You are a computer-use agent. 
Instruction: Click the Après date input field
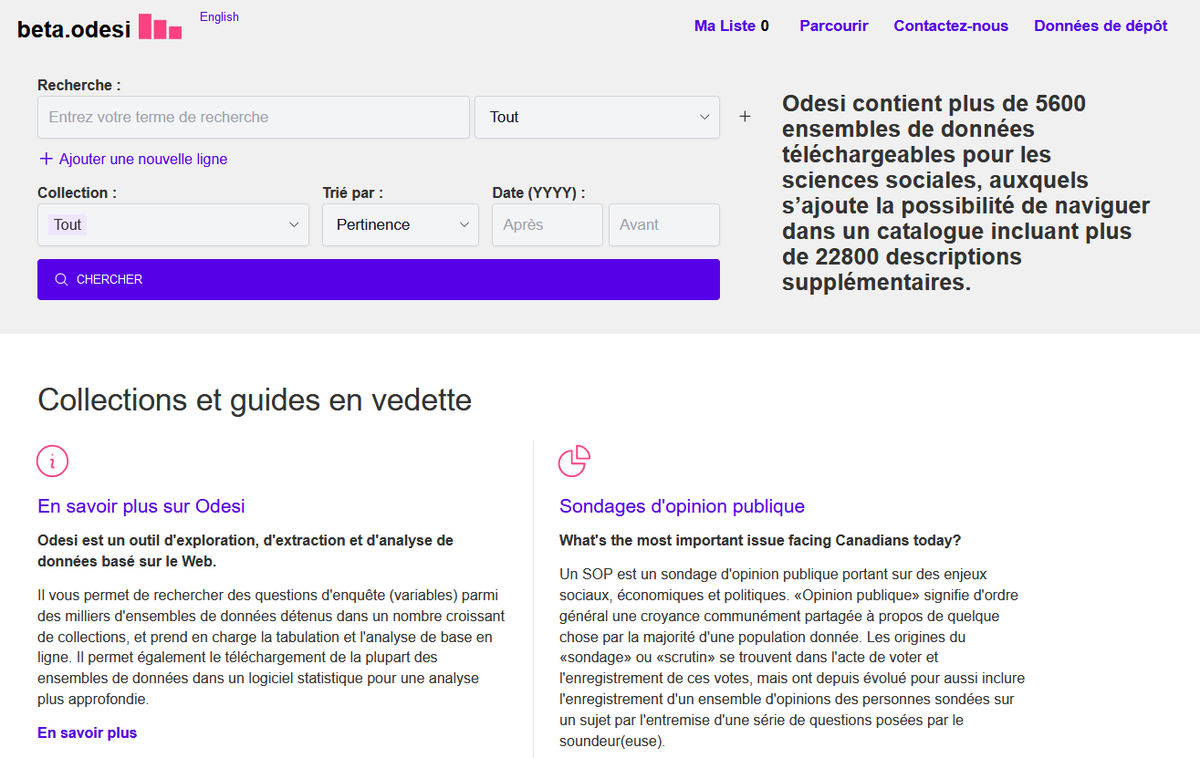pos(548,225)
